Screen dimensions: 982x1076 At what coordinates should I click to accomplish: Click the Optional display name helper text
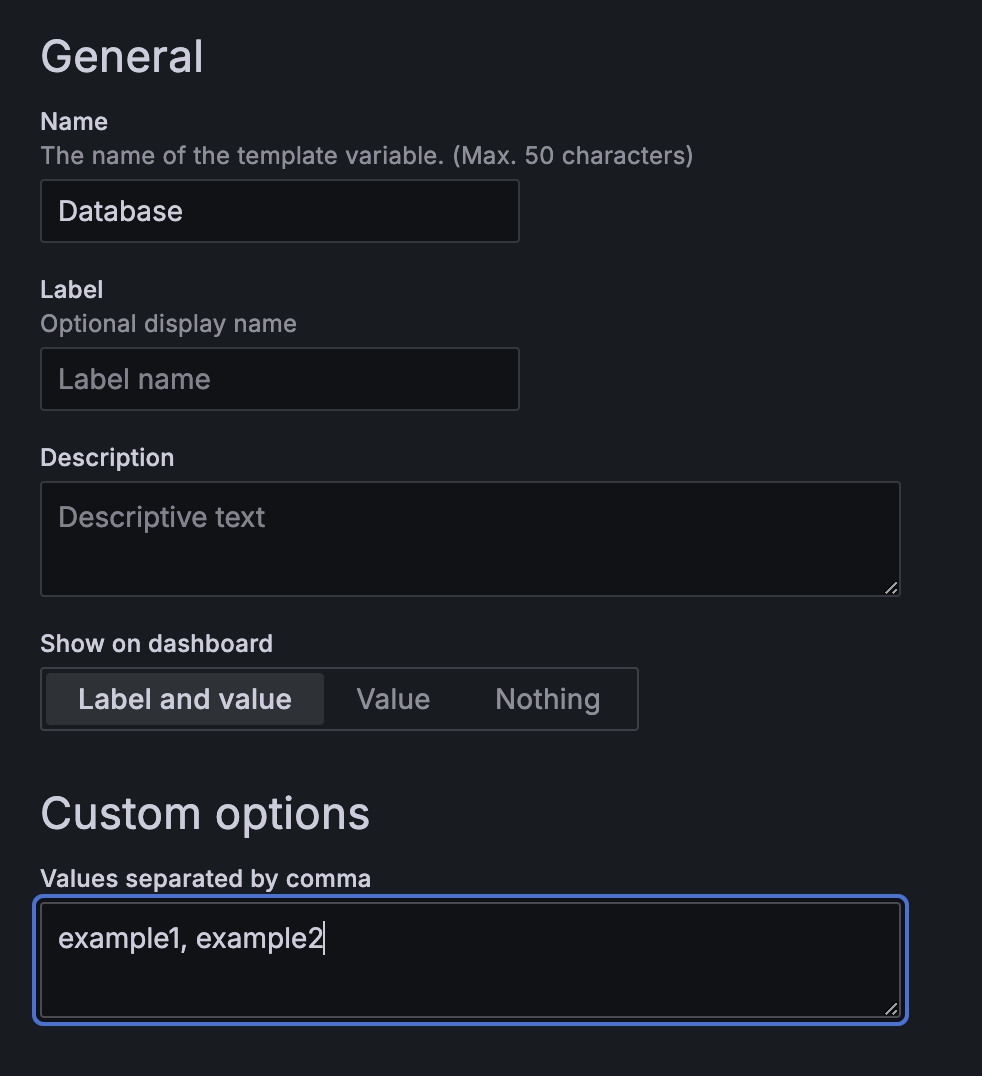point(168,324)
